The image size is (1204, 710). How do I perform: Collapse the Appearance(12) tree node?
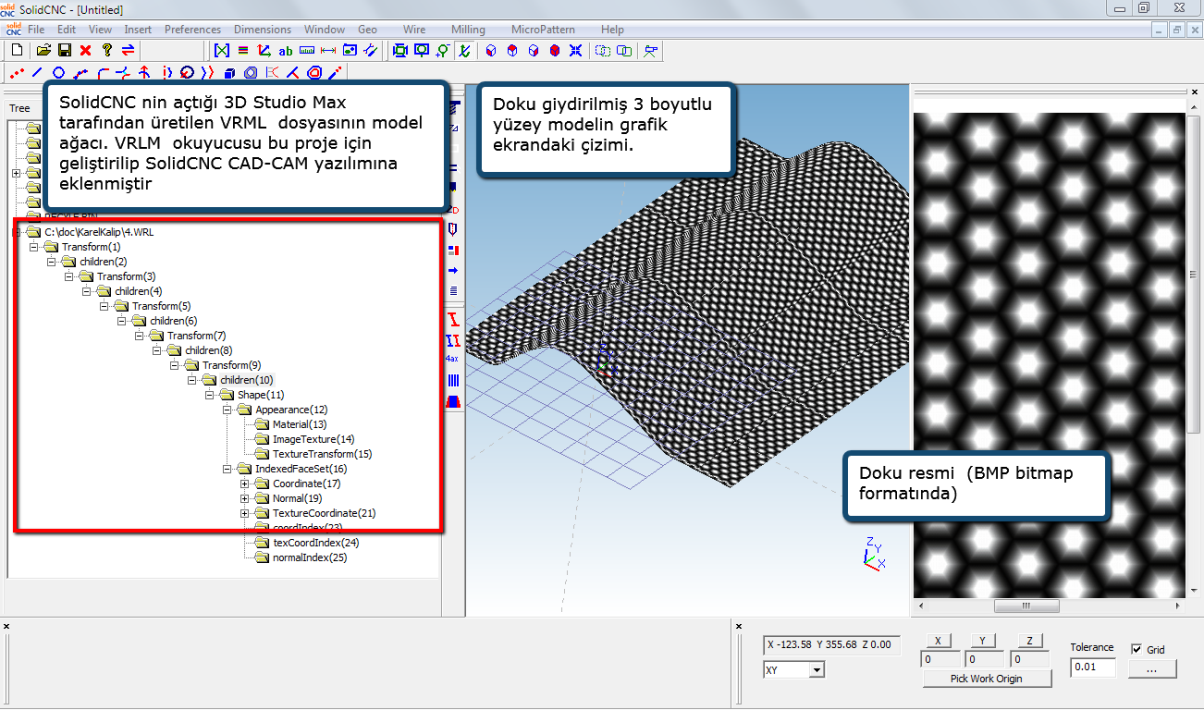tap(228, 410)
